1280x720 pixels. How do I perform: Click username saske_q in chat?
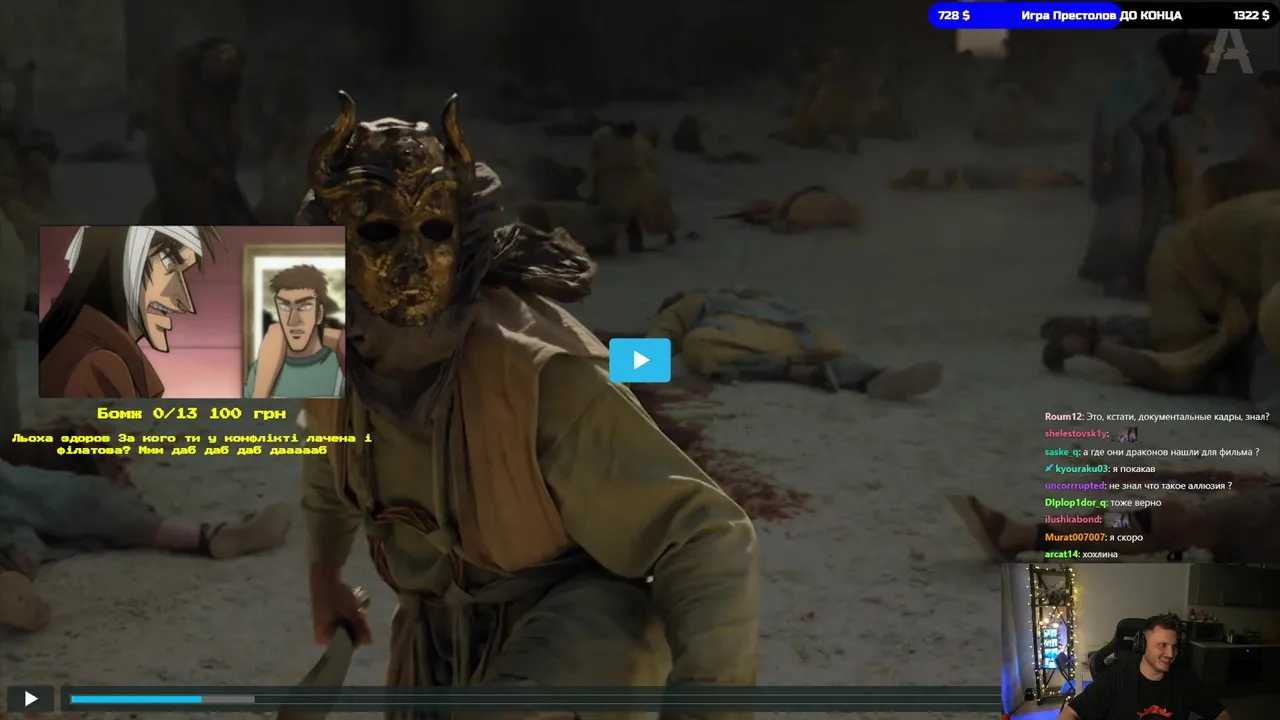(1062, 452)
